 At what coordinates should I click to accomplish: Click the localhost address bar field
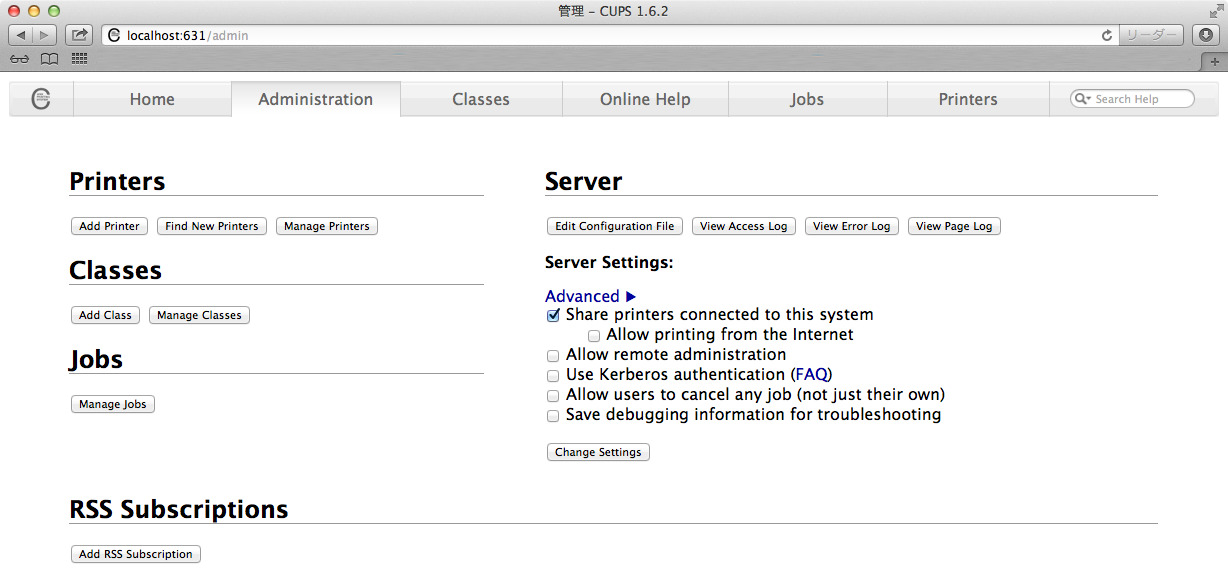[600, 35]
